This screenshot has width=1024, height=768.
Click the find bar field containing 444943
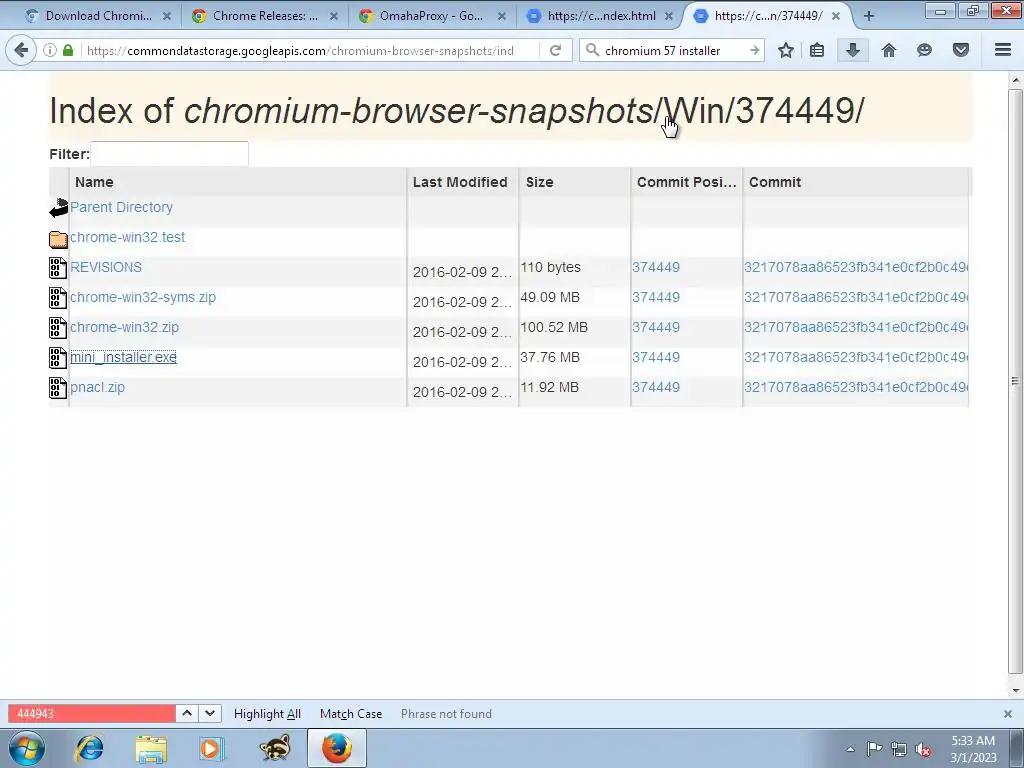(x=91, y=714)
